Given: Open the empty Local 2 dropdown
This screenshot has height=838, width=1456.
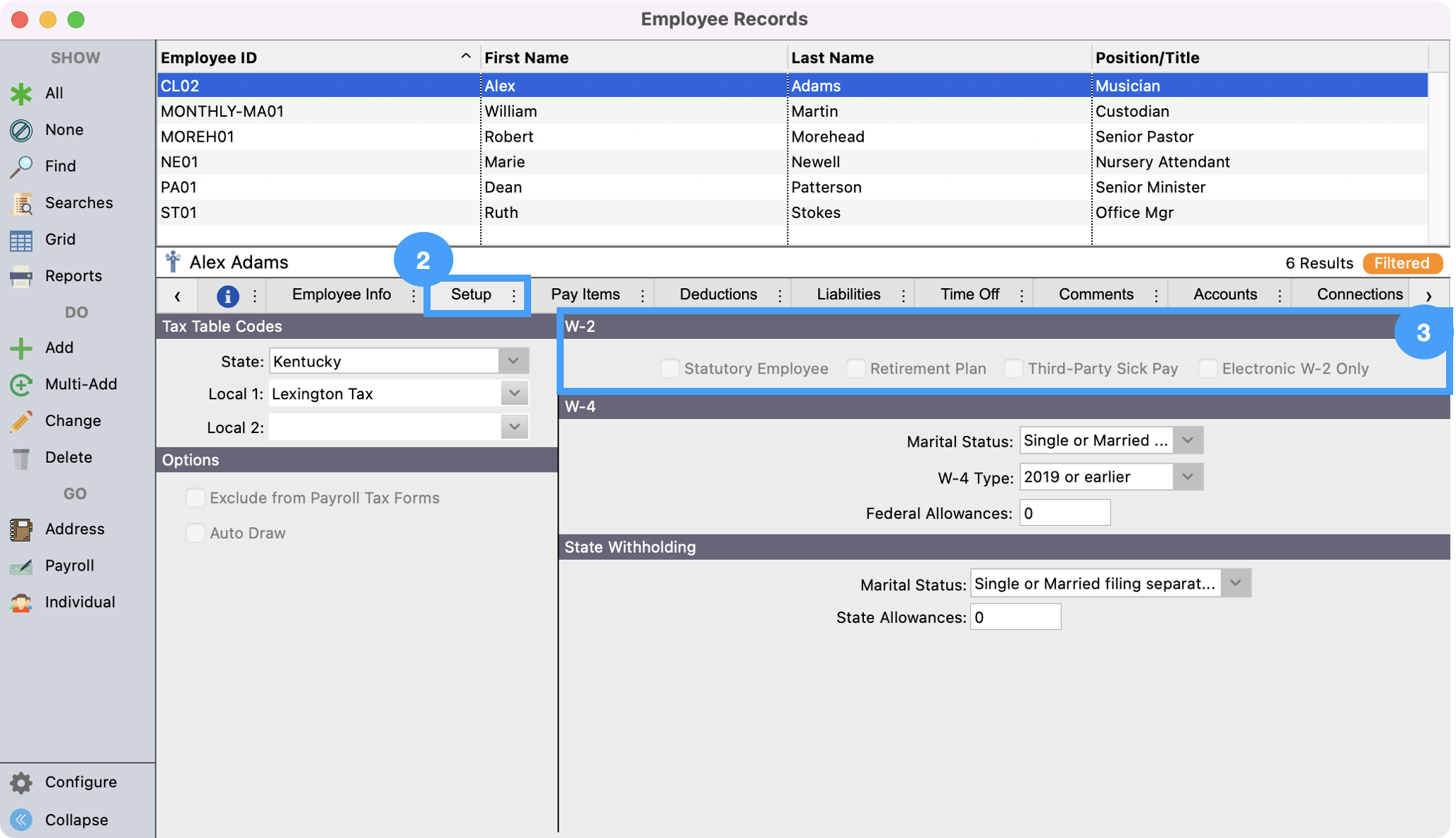Looking at the screenshot, I should (x=513, y=427).
